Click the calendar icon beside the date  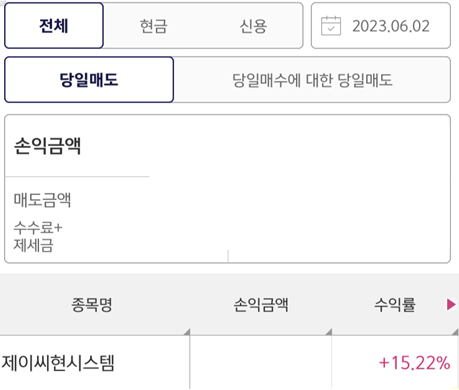tap(331, 26)
